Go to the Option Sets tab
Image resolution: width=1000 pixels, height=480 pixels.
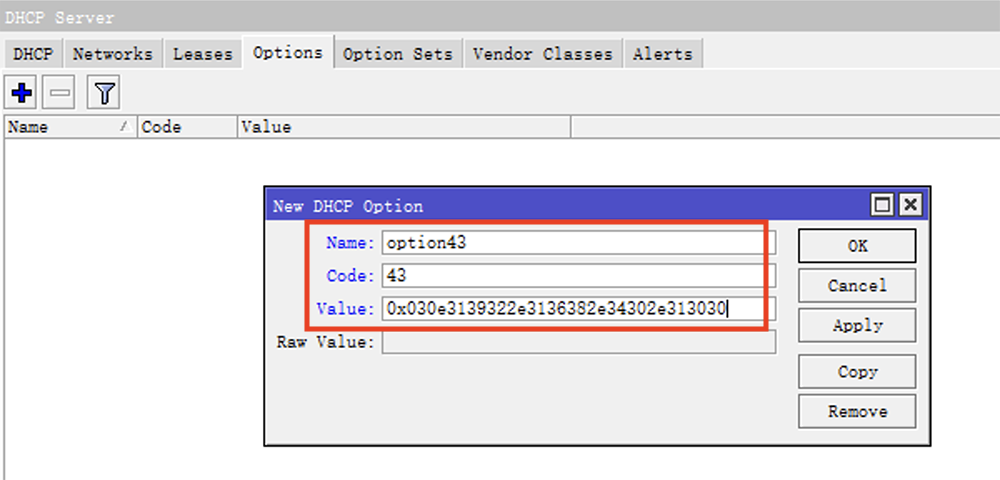tap(397, 54)
